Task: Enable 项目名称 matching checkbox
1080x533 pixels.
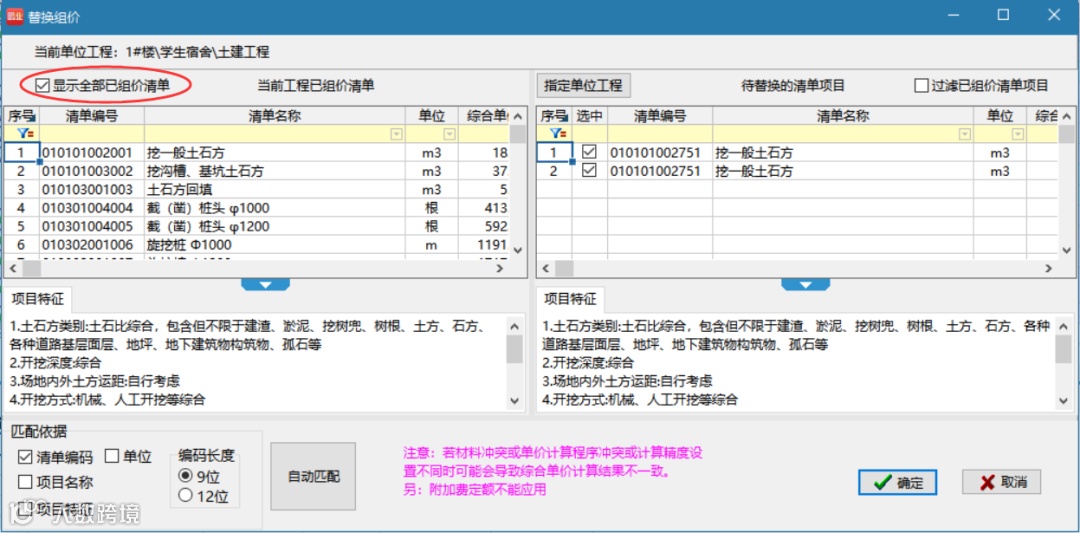Action: click(25, 482)
